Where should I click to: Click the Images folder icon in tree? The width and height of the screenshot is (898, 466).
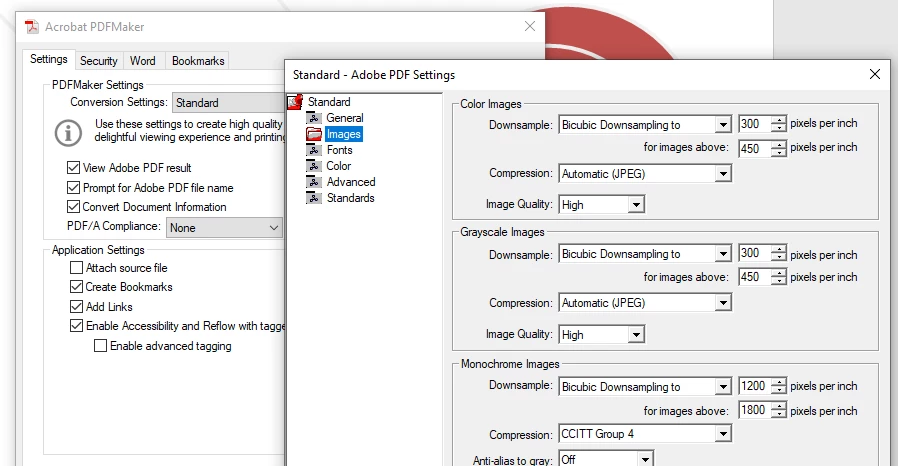point(314,134)
